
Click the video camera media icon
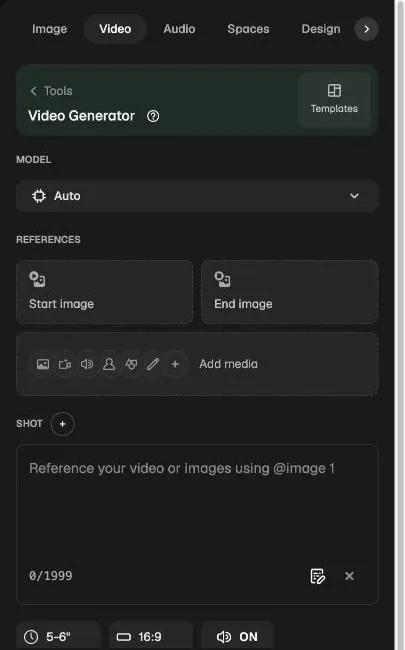65,364
